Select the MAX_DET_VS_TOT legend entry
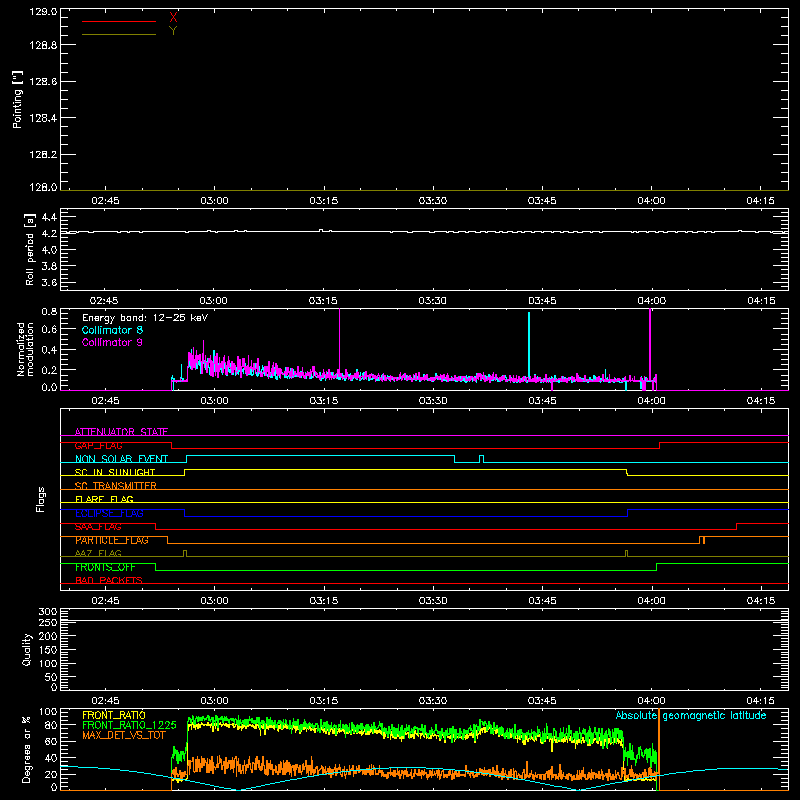 point(124,735)
